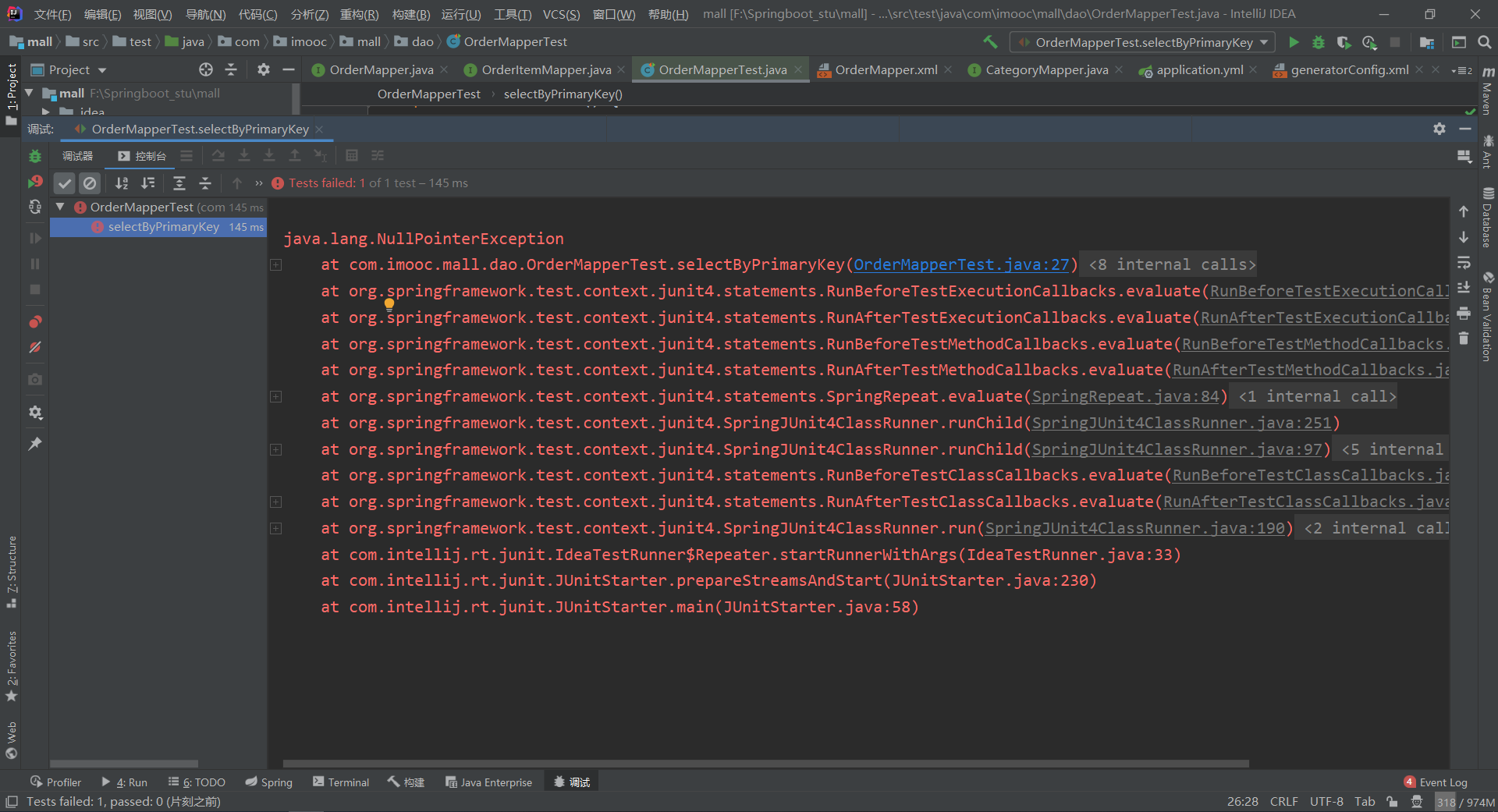Screen dimensions: 1498x812
Task: Click the Debug bug icon in top toolbar
Action: point(1319,42)
